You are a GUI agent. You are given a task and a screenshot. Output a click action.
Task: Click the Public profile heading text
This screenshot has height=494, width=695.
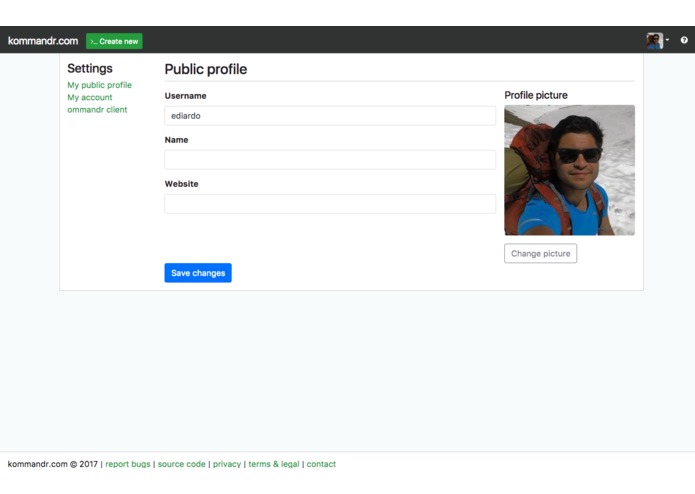coord(206,69)
